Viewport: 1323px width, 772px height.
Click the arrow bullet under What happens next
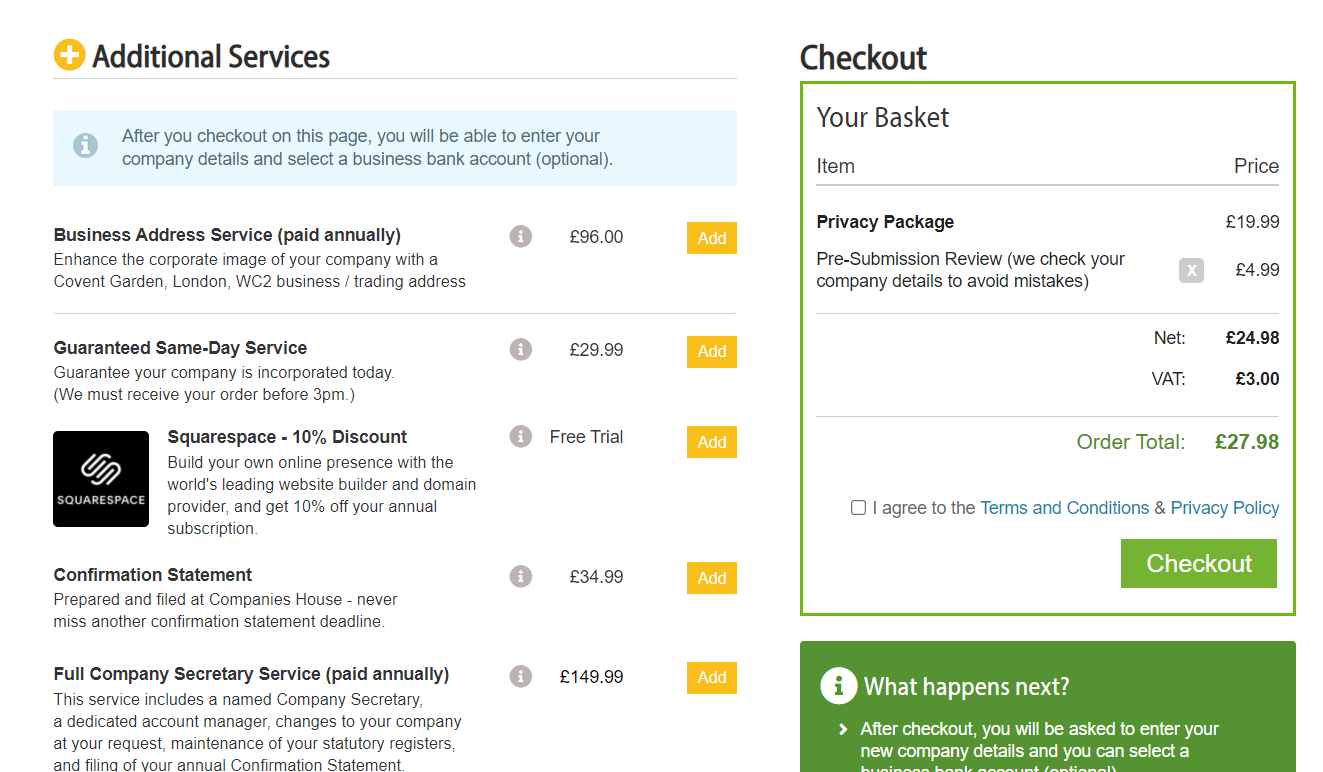844,730
